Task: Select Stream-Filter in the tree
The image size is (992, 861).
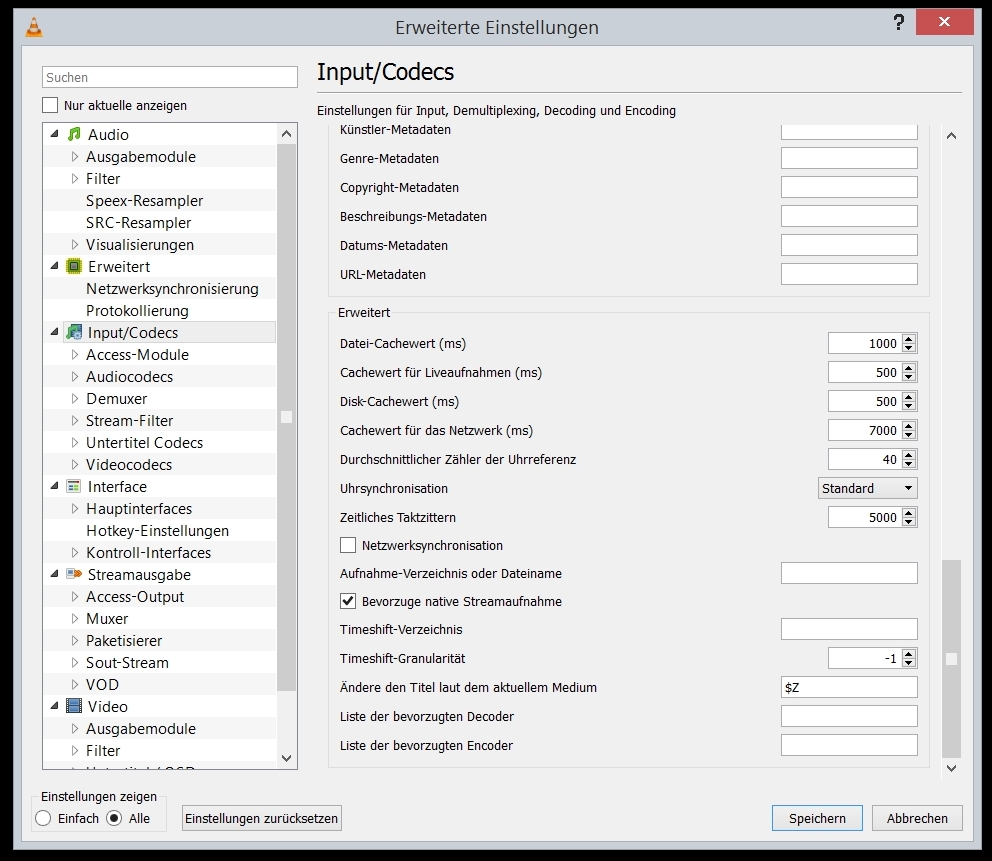Action: pyautogui.click(x=130, y=421)
